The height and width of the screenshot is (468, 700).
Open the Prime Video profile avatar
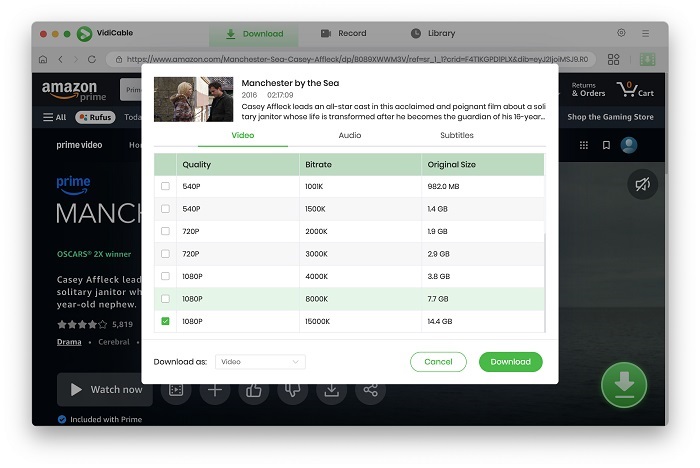tap(629, 145)
